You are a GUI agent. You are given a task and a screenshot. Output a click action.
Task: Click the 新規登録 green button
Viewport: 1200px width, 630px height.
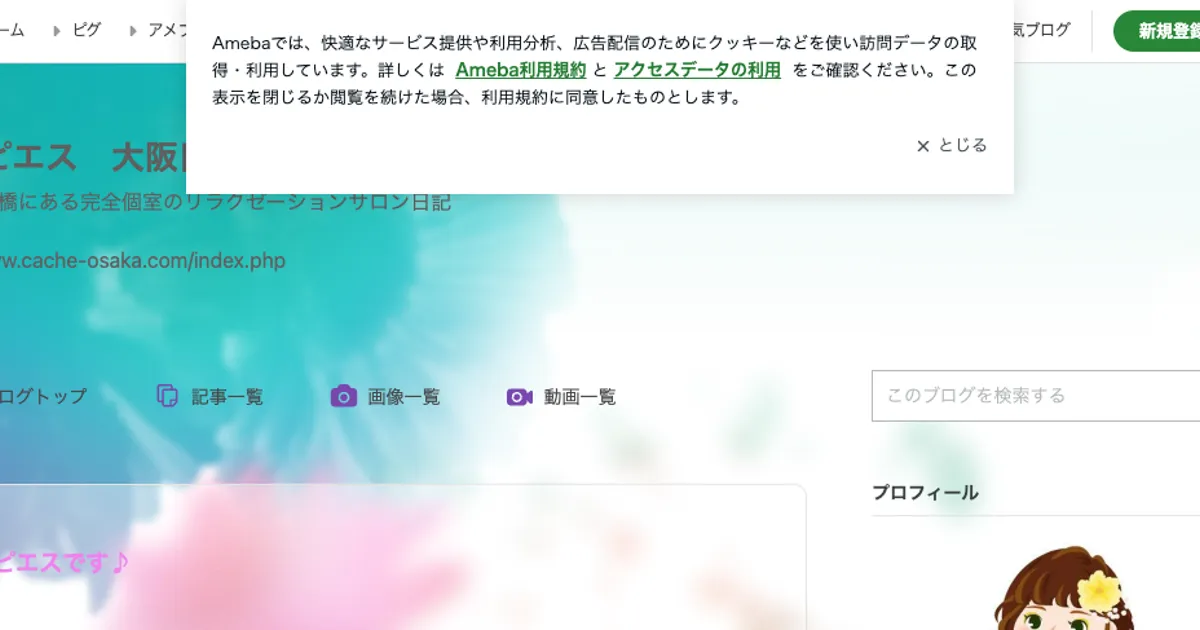click(1157, 31)
